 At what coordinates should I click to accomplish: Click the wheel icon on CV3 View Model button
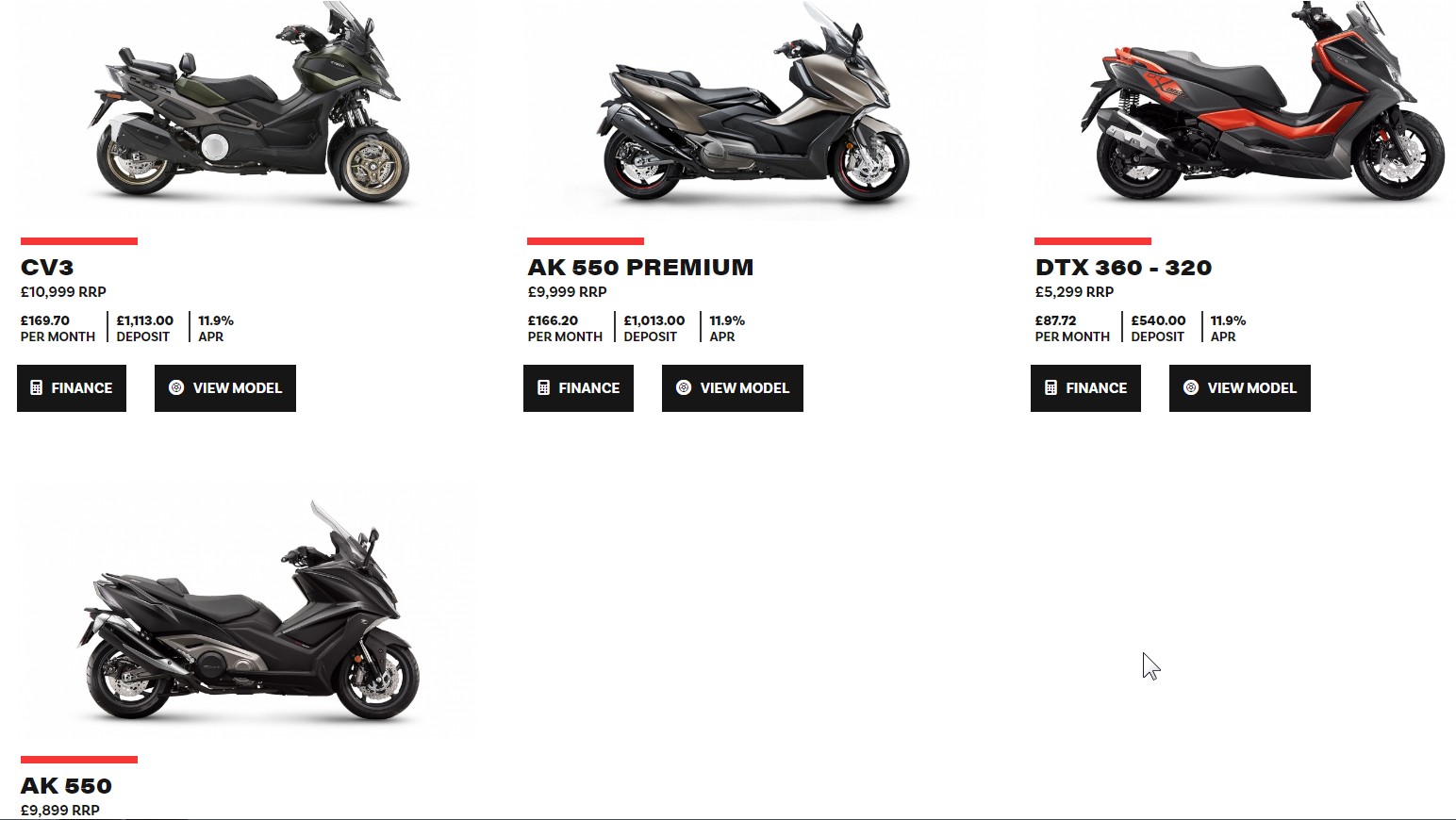[x=176, y=387]
